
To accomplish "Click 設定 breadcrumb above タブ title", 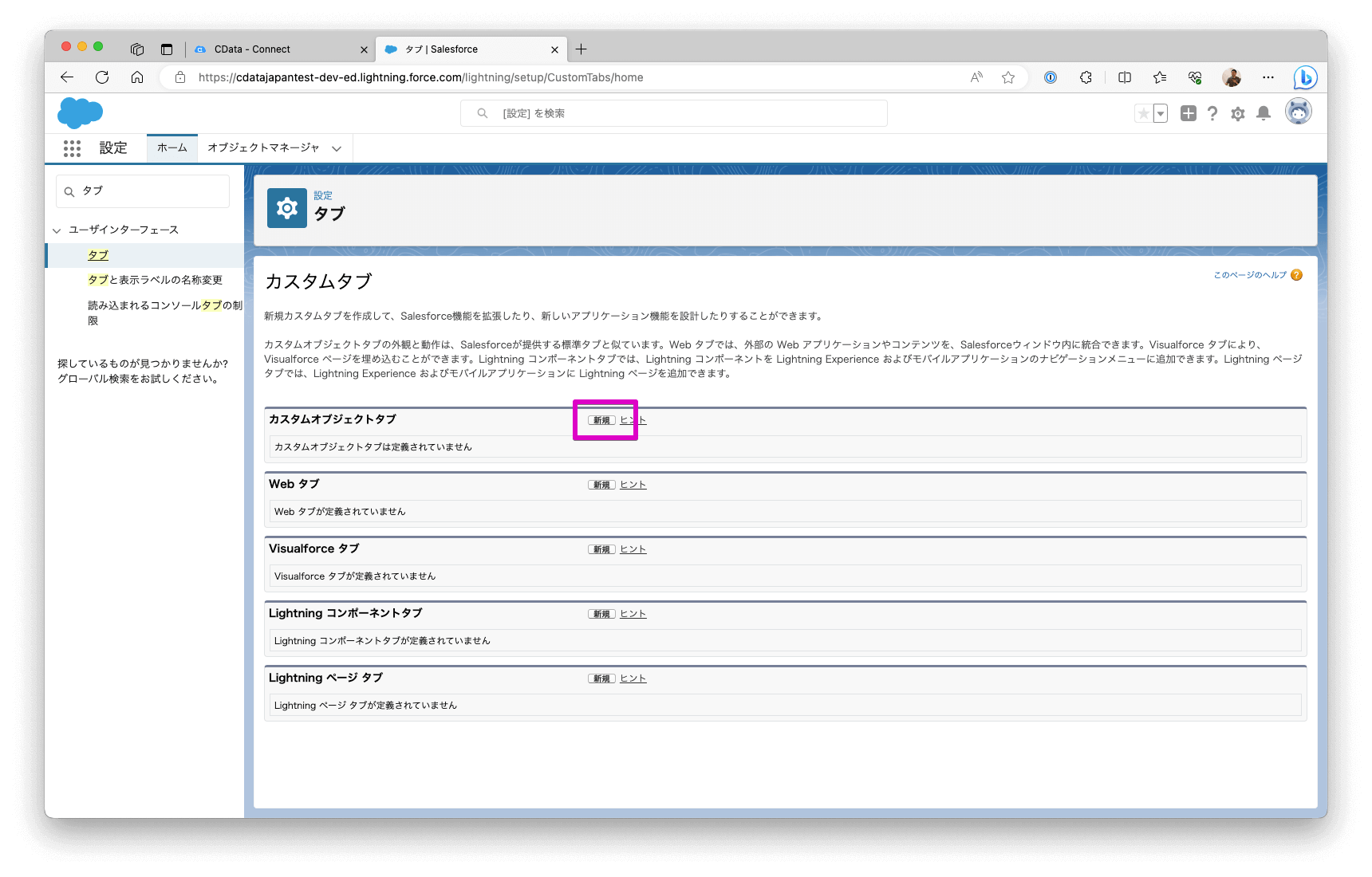I will pos(323,195).
